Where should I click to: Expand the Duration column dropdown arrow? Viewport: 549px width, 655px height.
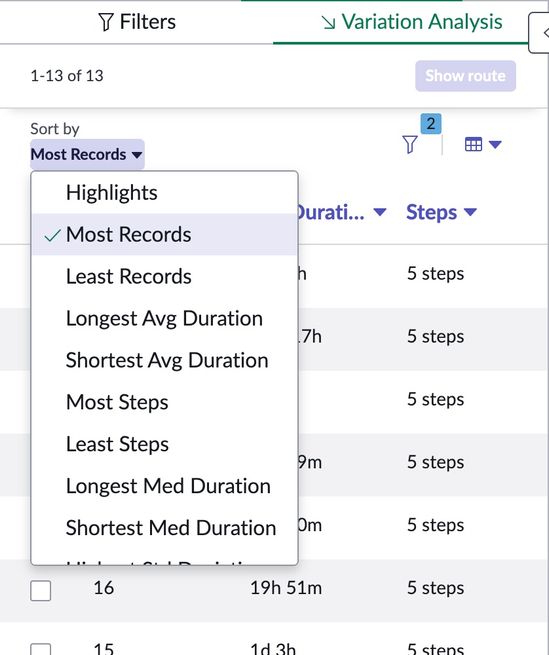coord(379,212)
